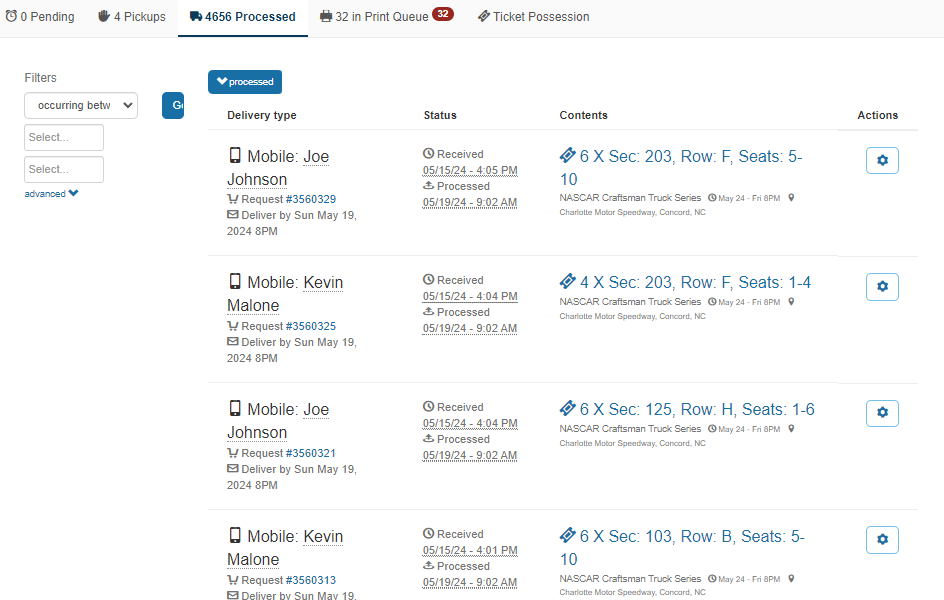Image resolution: width=944 pixels, height=600 pixels.
Task: Open request #3560321 link
Action: [310, 453]
